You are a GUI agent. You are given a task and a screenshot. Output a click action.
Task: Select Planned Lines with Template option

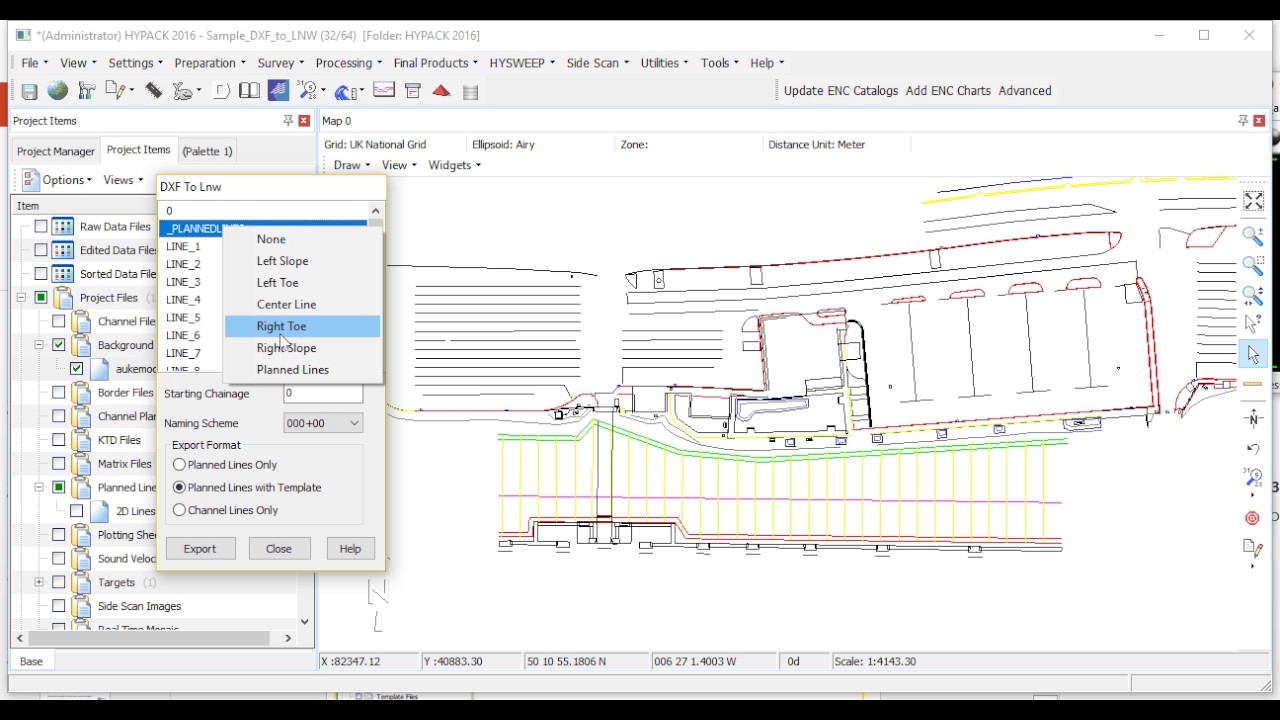point(179,488)
